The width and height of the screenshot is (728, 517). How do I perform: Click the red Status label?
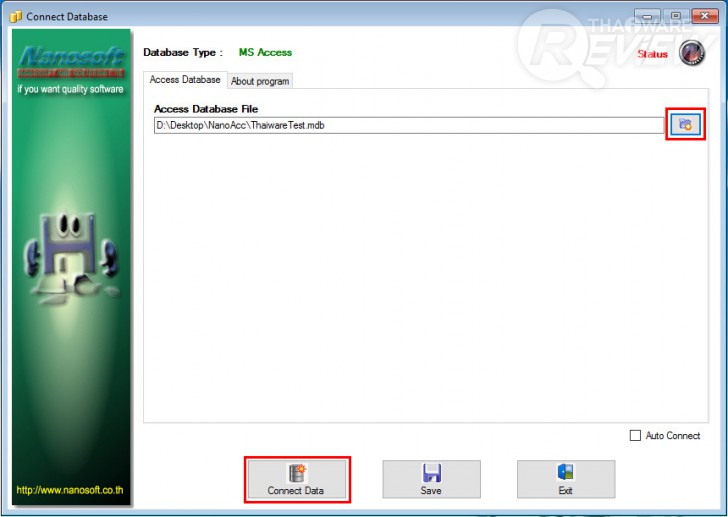click(x=652, y=54)
